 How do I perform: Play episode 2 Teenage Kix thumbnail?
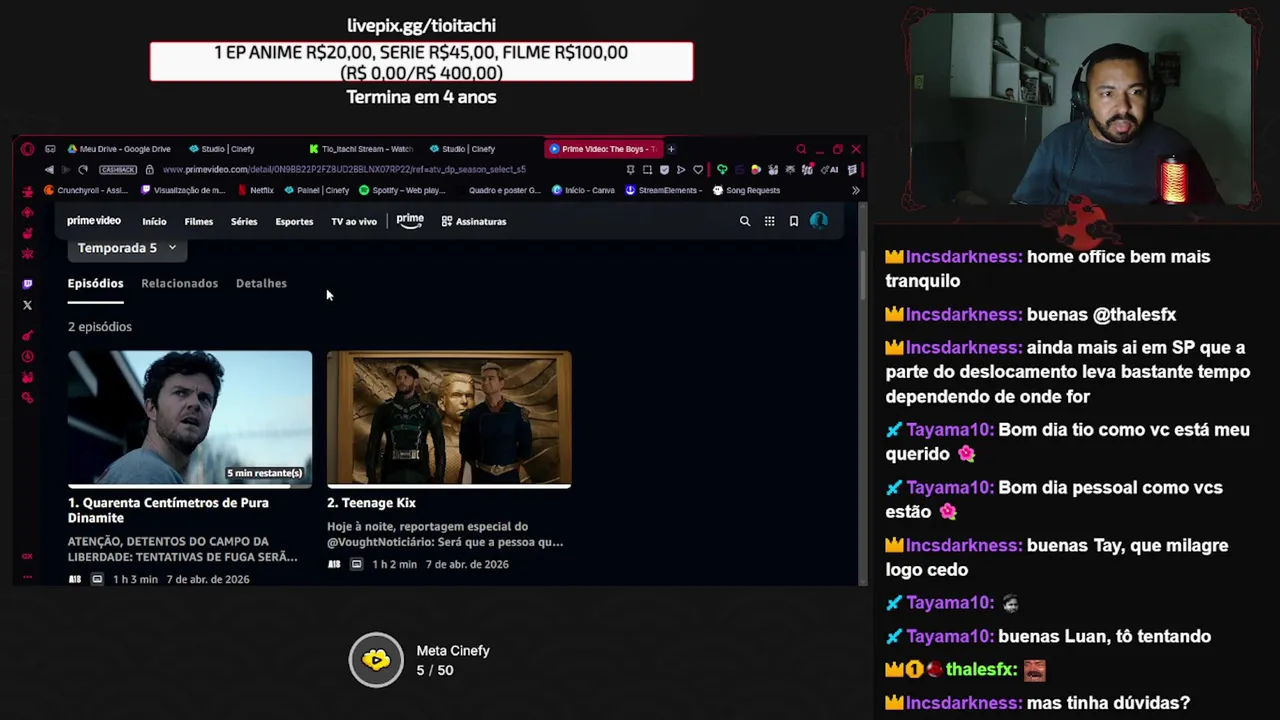[449, 417]
